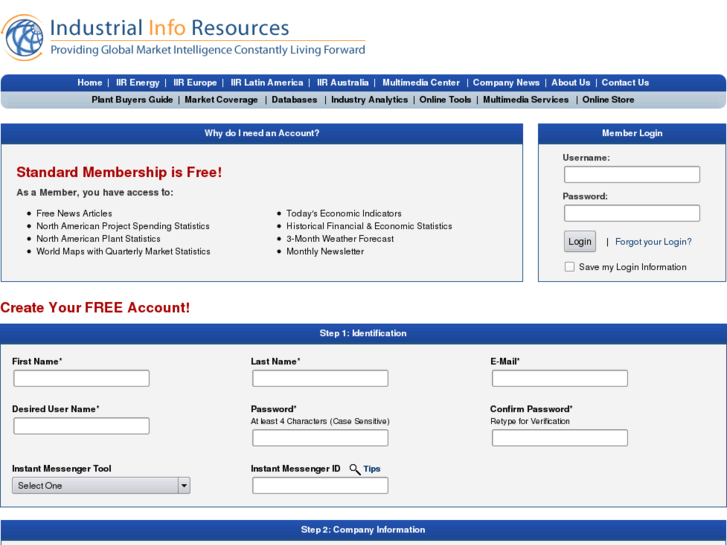Click the Confirm Password field
The image size is (727, 545).
(560, 438)
